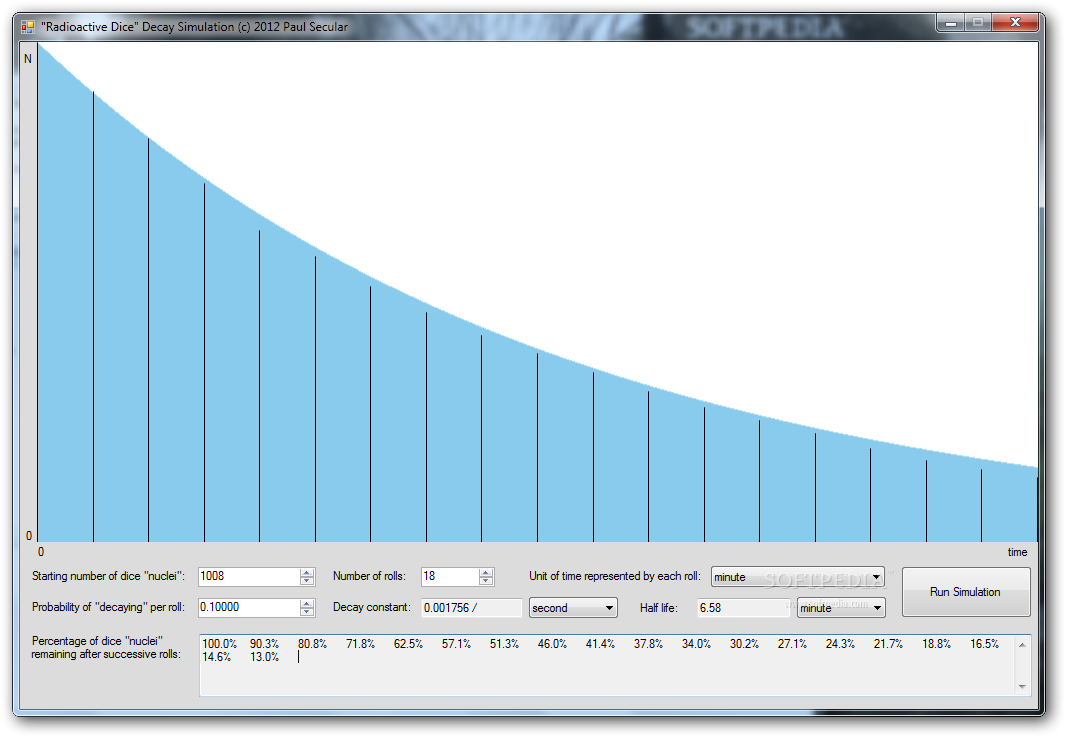The image size is (1066, 737).
Task: Click scroll up arrow in percentage results box
Action: 1022,645
